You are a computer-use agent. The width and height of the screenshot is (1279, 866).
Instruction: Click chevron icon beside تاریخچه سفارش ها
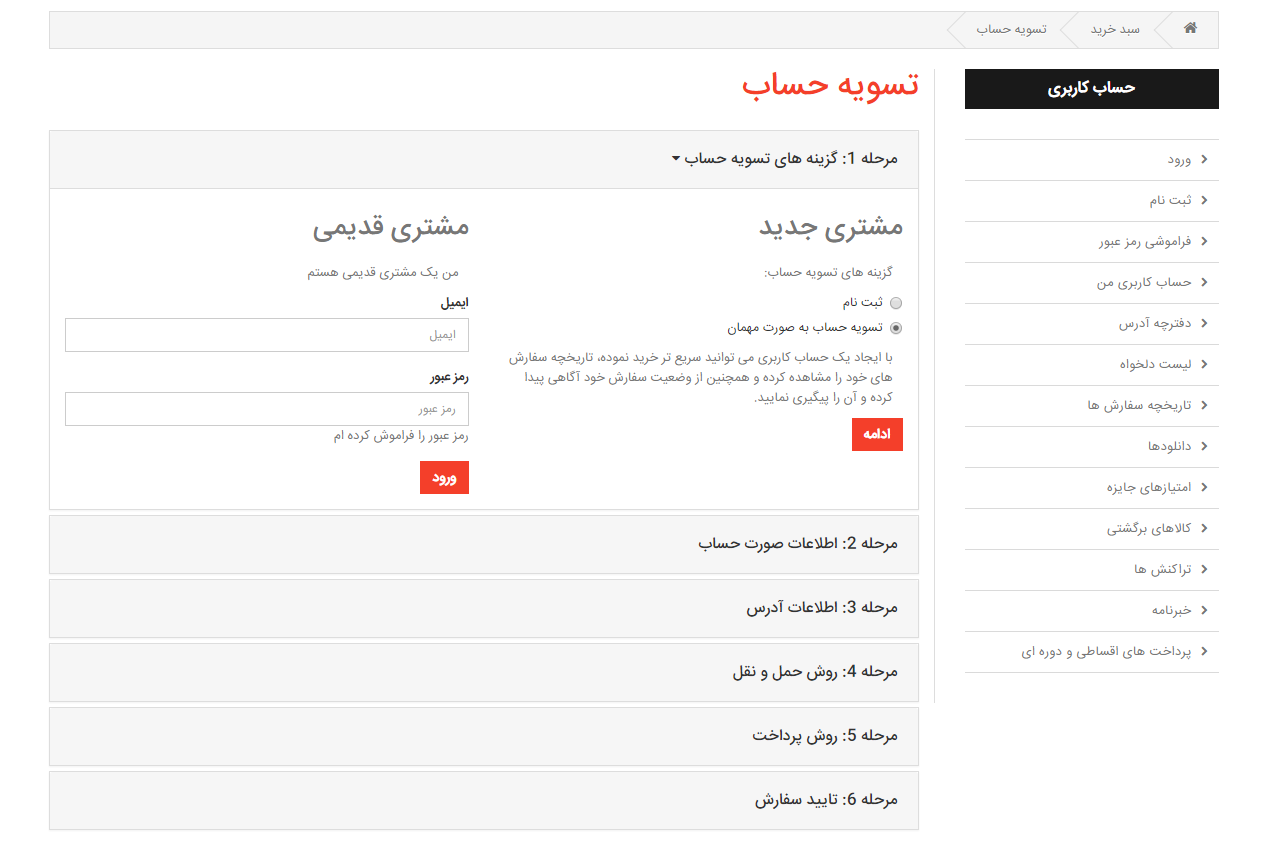tap(1203, 406)
